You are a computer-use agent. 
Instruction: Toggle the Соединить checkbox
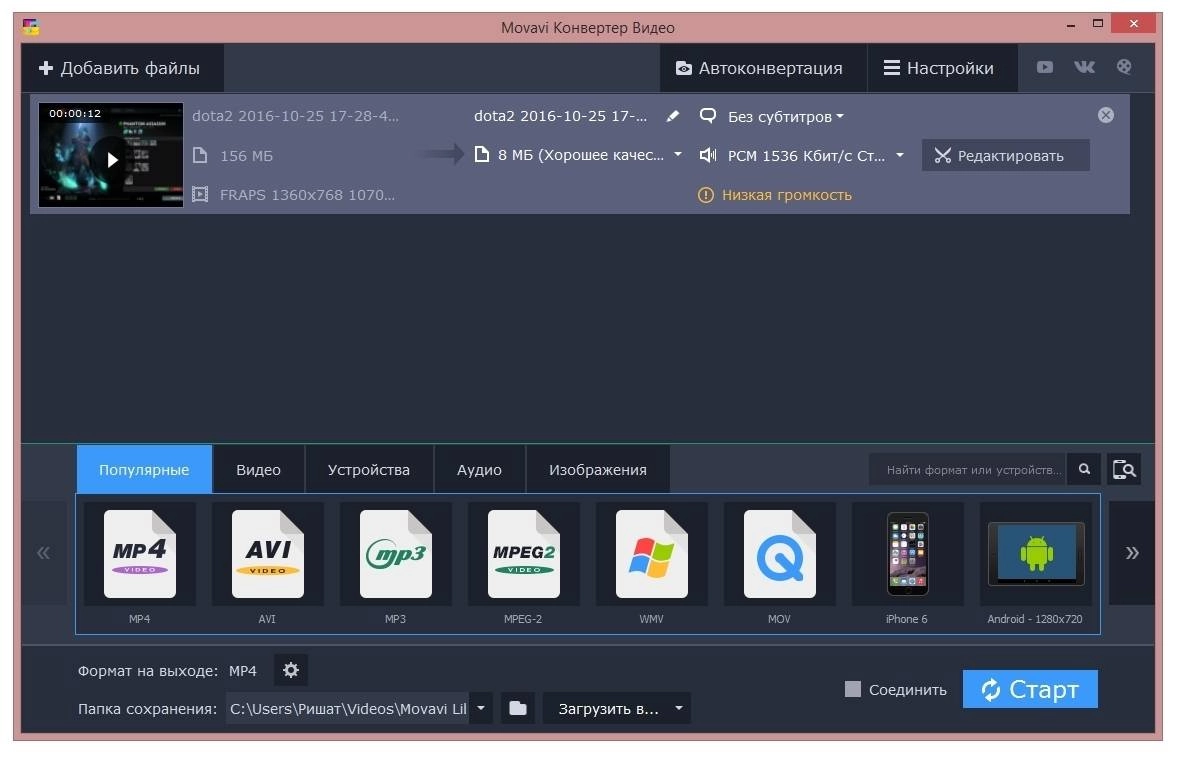tap(853, 689)
